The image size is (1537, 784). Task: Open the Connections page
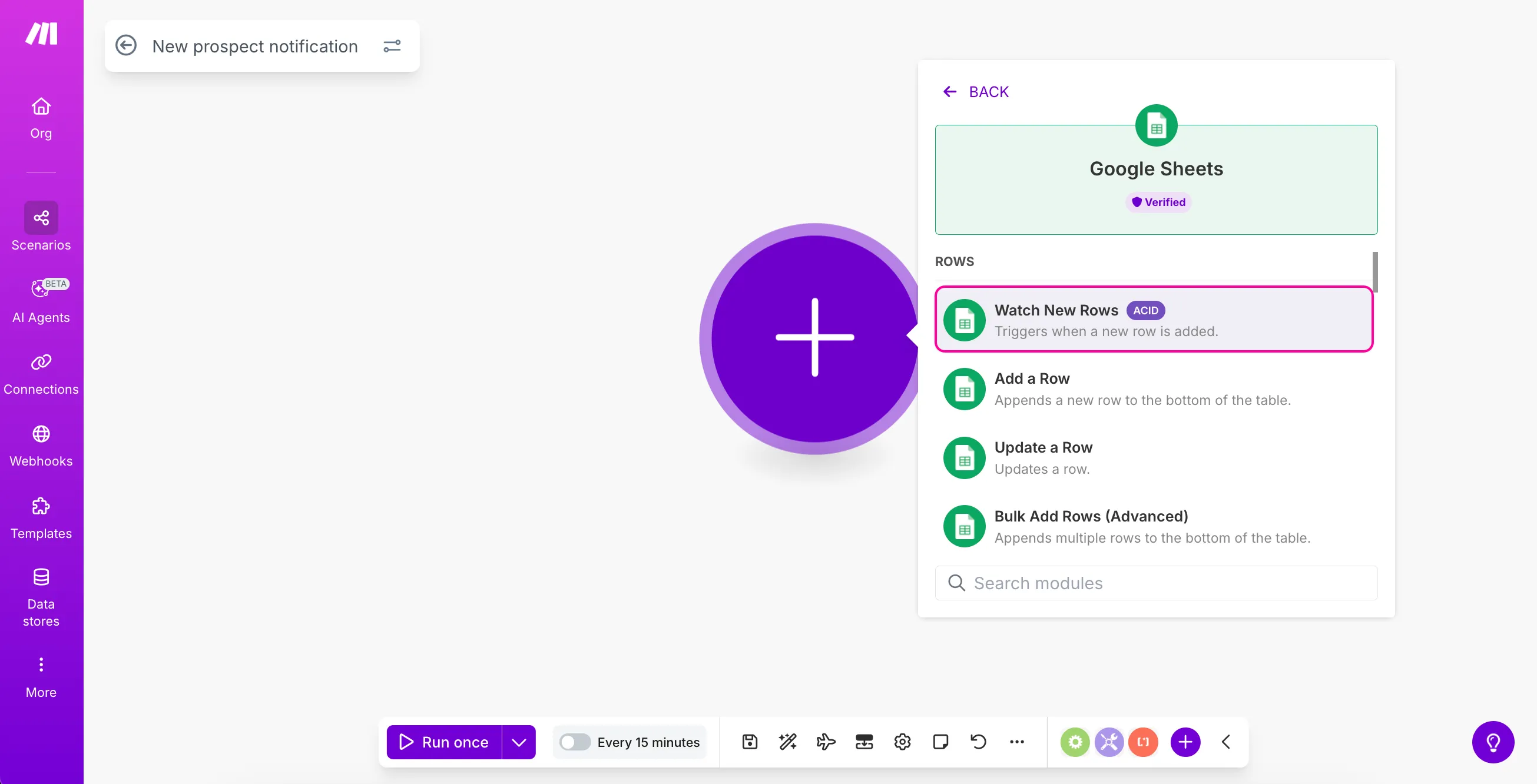click(x=41, y=374)
